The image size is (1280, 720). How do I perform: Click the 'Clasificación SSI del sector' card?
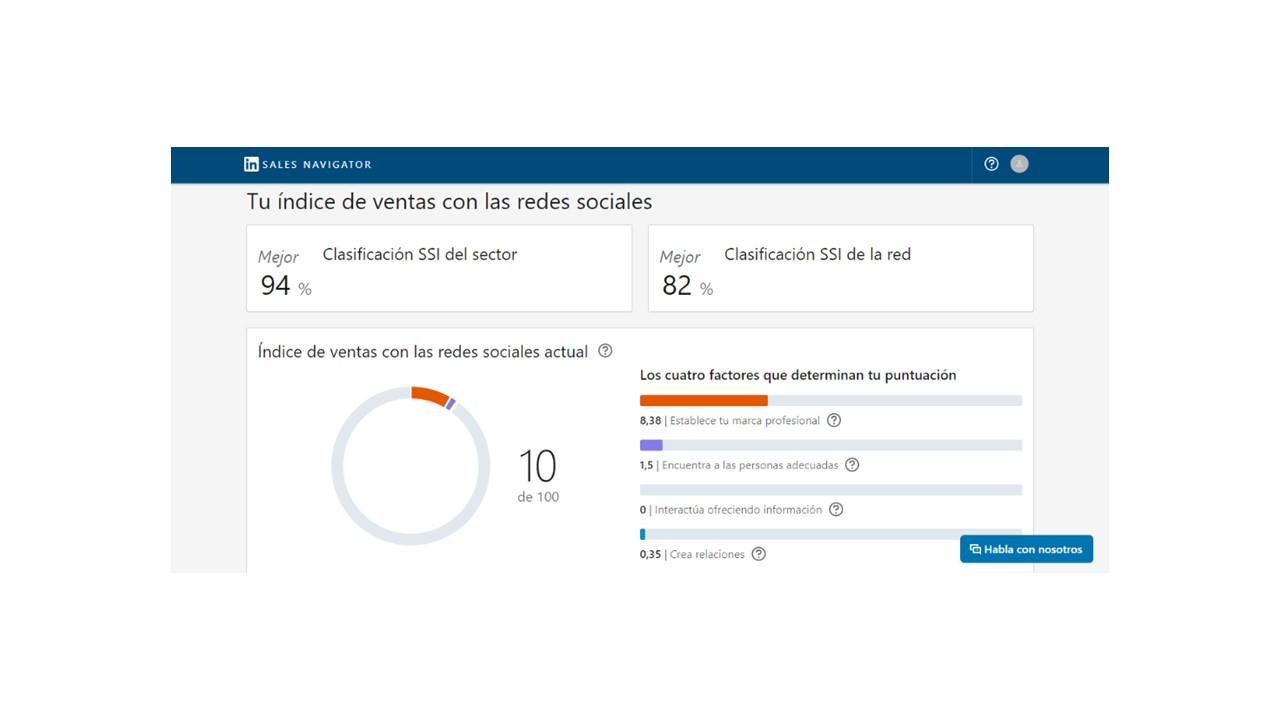click(x=439, y=268)
